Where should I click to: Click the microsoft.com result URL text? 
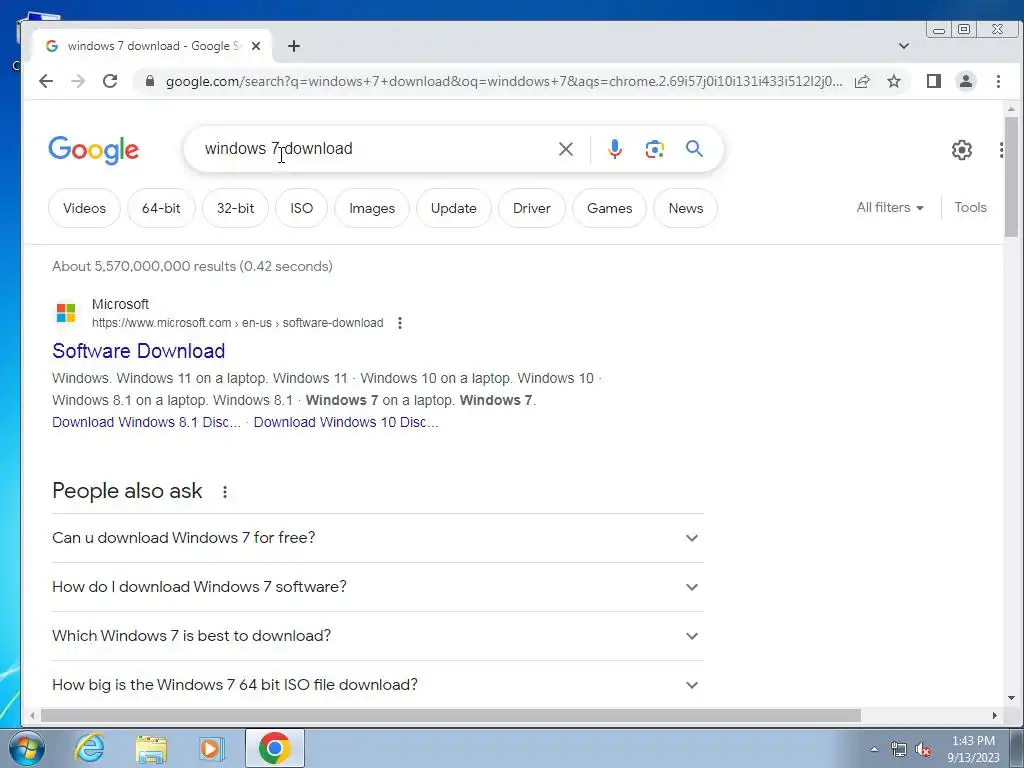tap(237, 323)
